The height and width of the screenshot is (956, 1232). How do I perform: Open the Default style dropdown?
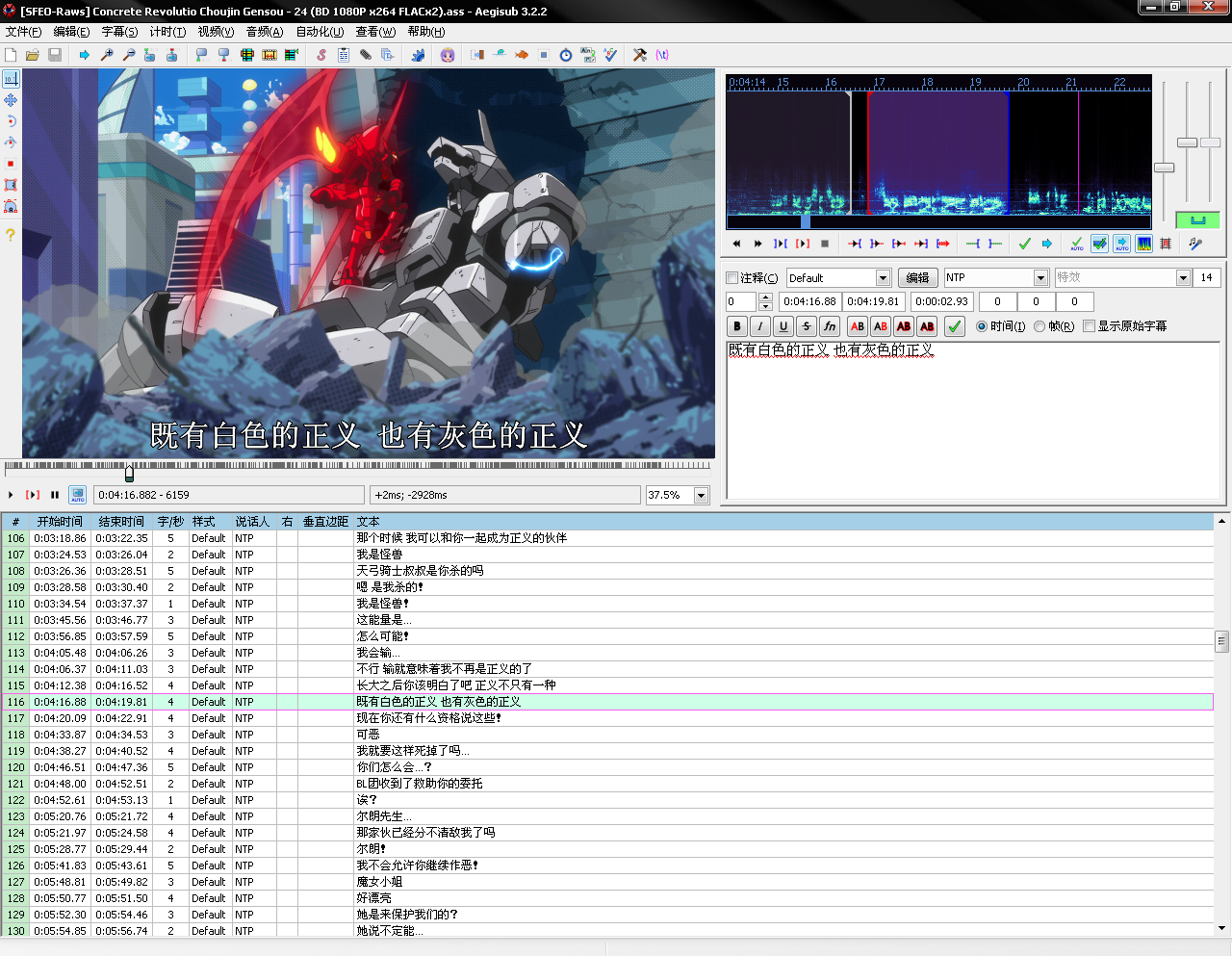click(883, 278)
